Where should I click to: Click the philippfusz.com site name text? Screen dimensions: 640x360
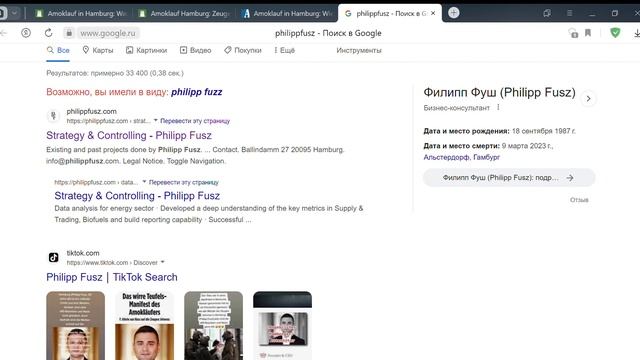point(91,111)
